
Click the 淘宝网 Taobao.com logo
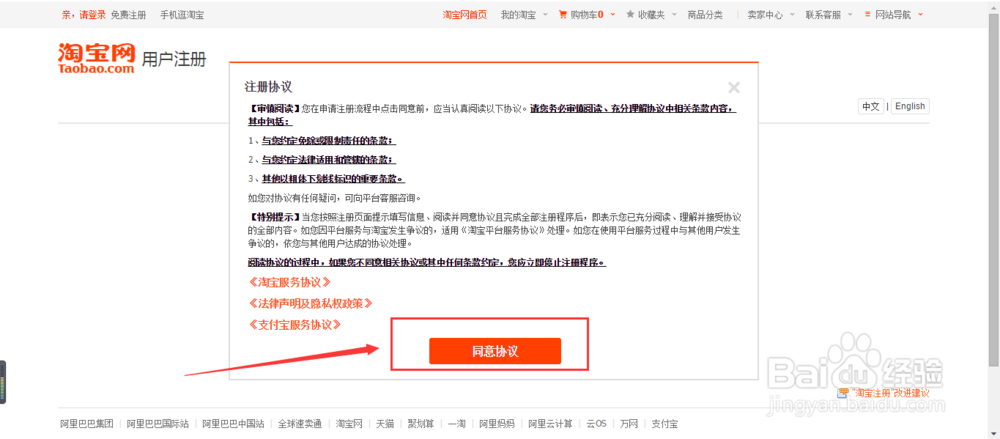[x=96, y=57]
